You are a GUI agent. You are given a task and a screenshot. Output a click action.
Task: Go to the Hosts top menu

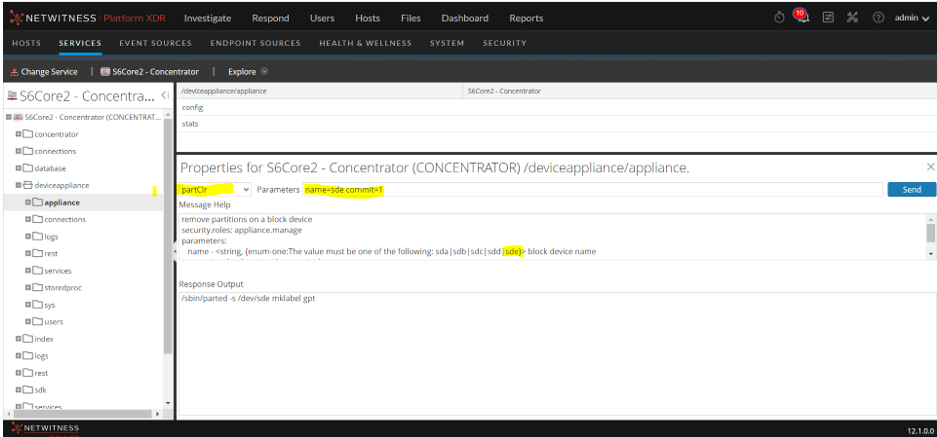[x=368, y=19]
